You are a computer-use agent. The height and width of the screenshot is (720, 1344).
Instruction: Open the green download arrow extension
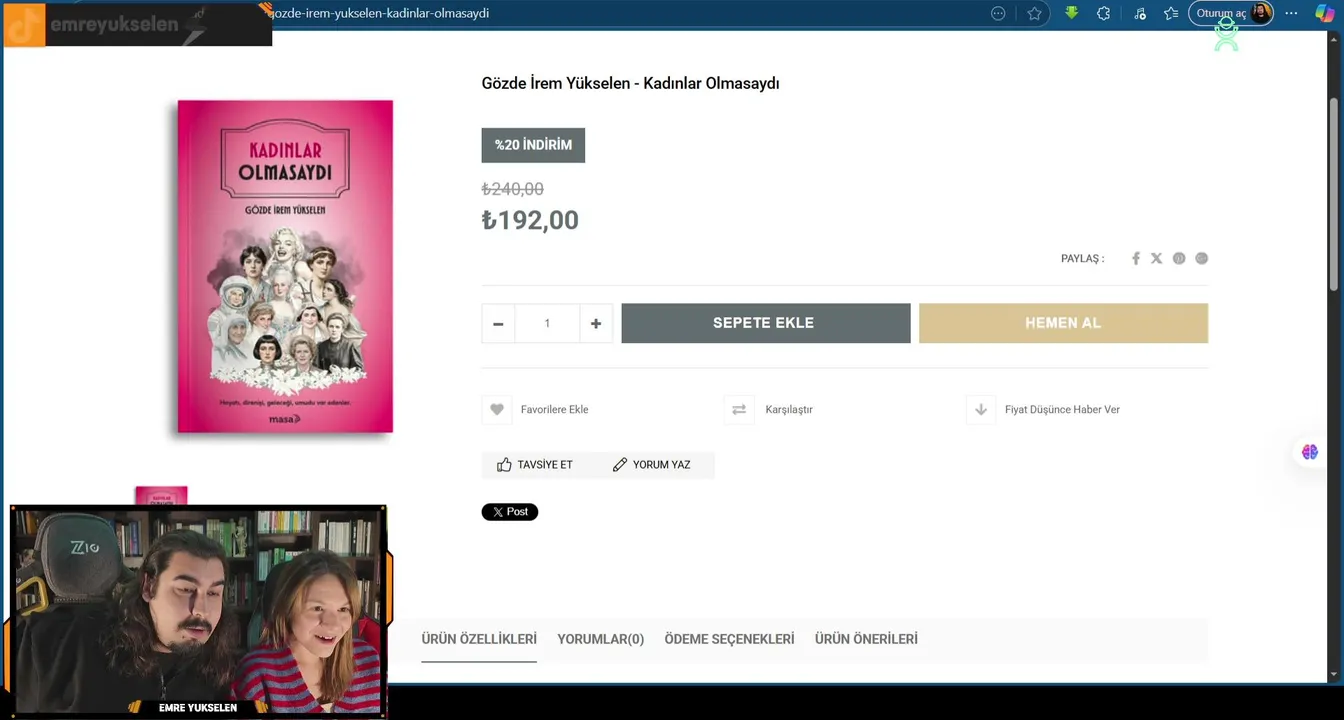pyautogui.click(x=1071, y=13)
